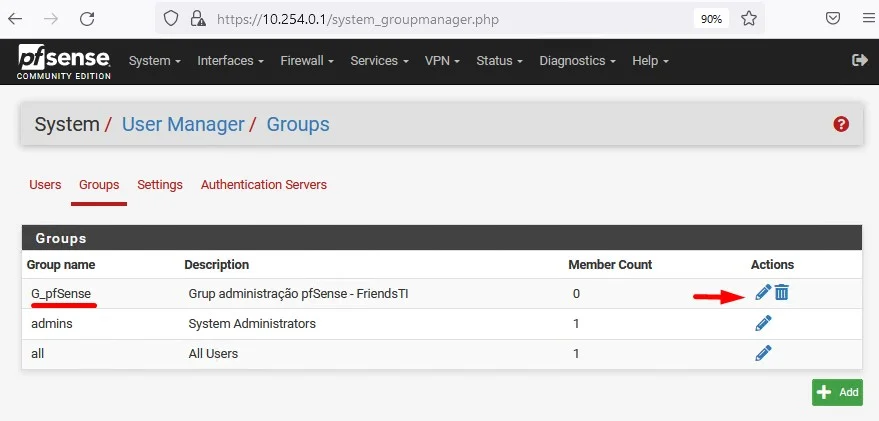Image resolution: width=879 pixels, height=421 pixels.
Task: Expand the System dropdown menu
Action: tap(154, 61)
